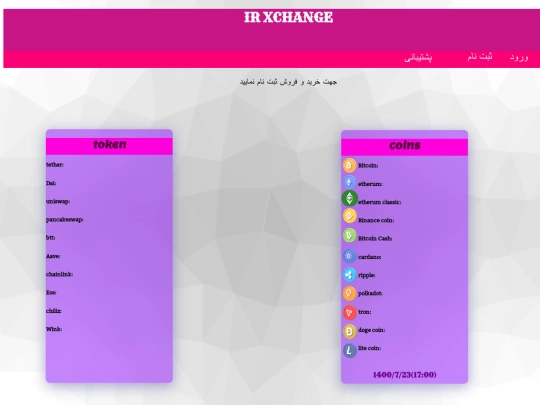
Task: Click the etherum classic: label
Action: (x=380, y=202)
